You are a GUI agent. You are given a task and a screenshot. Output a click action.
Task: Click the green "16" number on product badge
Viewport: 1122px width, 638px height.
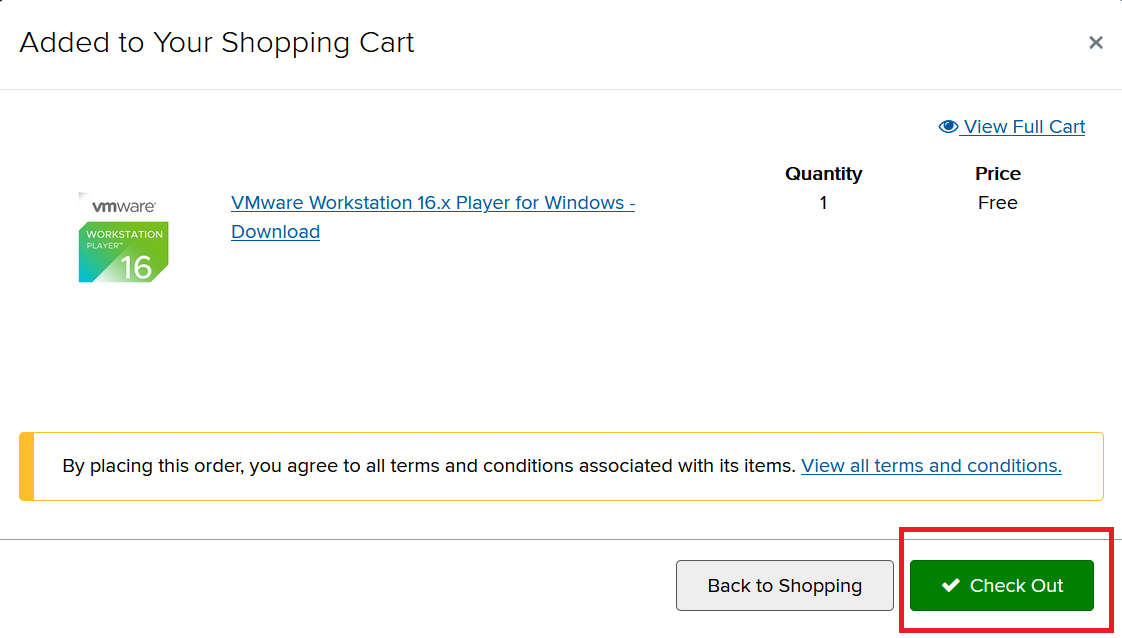(135, 267)
